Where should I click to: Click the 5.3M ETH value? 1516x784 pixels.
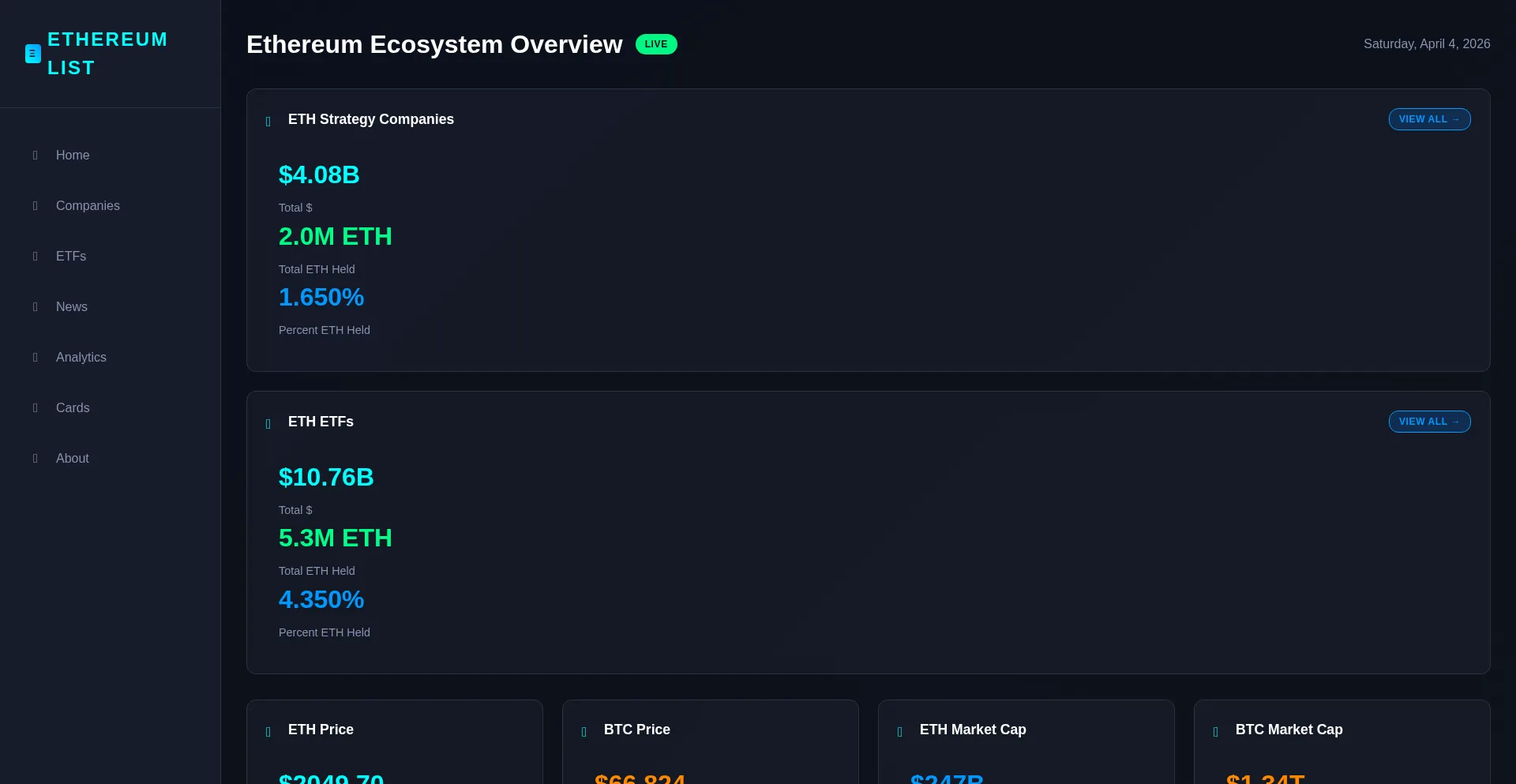[x=336, y=538]
